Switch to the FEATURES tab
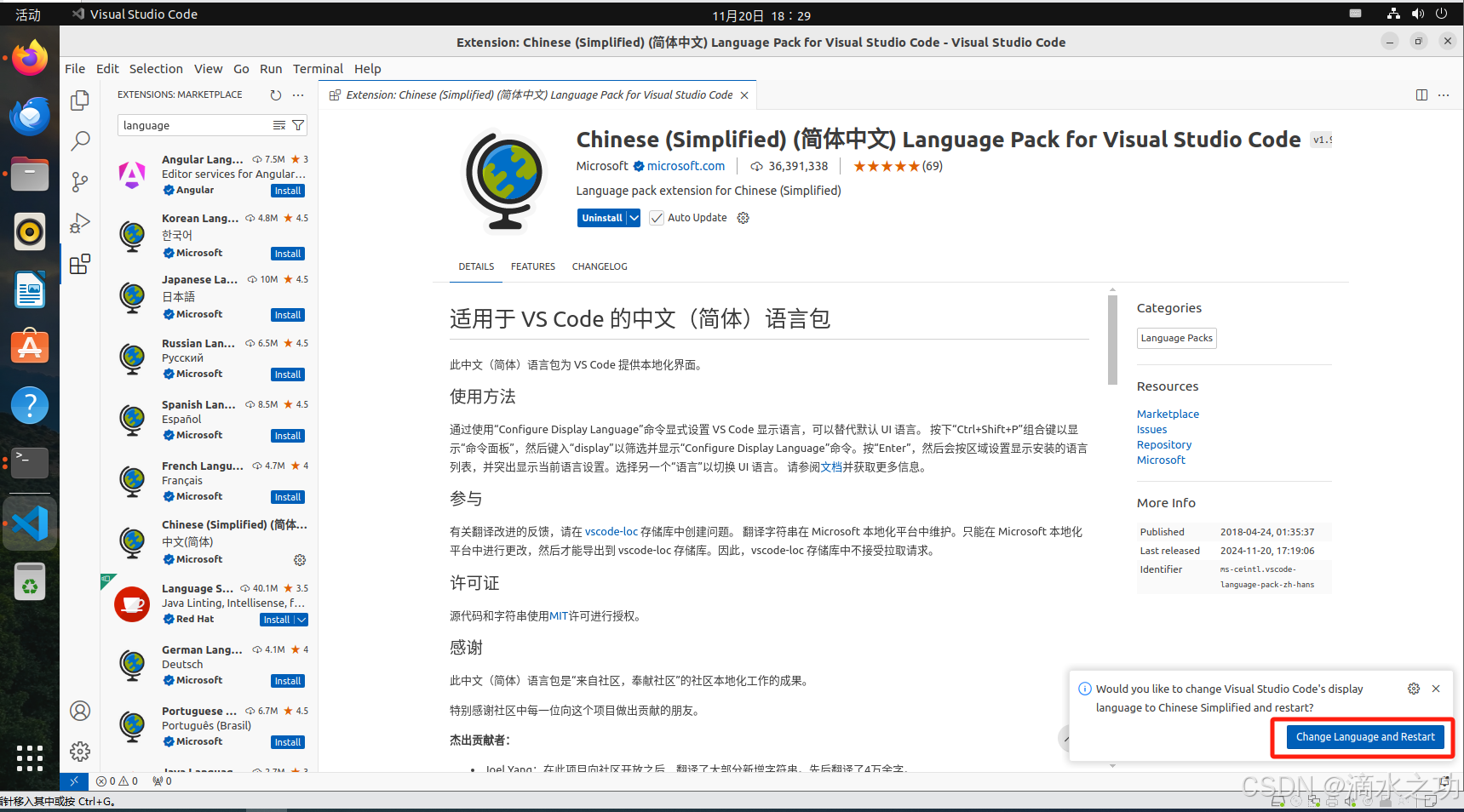Image resolution: width=1464 pixels, height=812 pixels. point(533,266)
